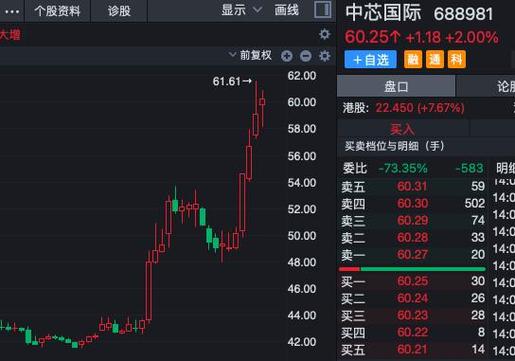Click the 通 connect badge
The image size is (515, 361).
(435, 60)
